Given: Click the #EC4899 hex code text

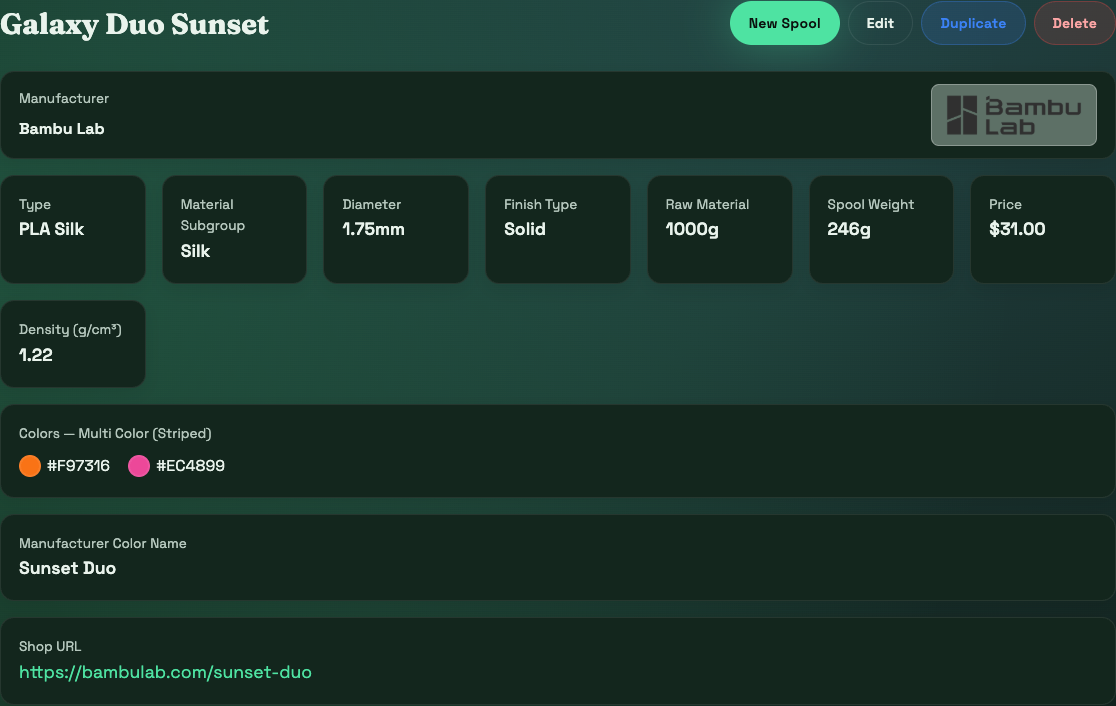Looking at the screenshot, I should [x=191, y=466].
